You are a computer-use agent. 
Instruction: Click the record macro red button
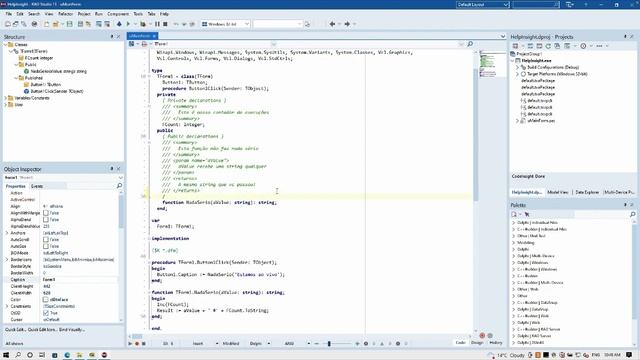(x=137, y=344)
